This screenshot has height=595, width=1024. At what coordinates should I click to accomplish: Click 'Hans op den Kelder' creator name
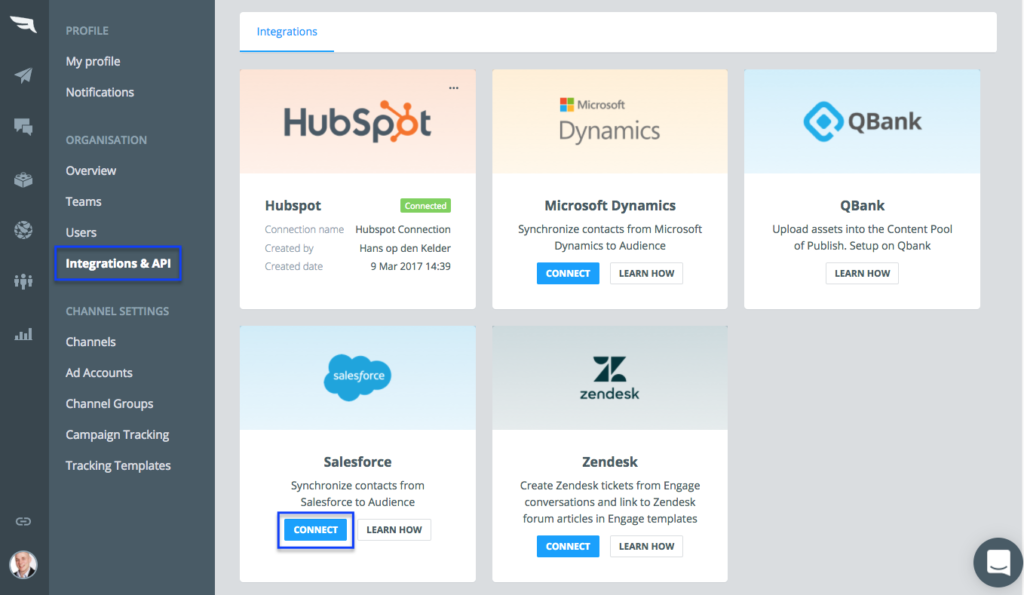pyautogui.click(x=405, y=248)
